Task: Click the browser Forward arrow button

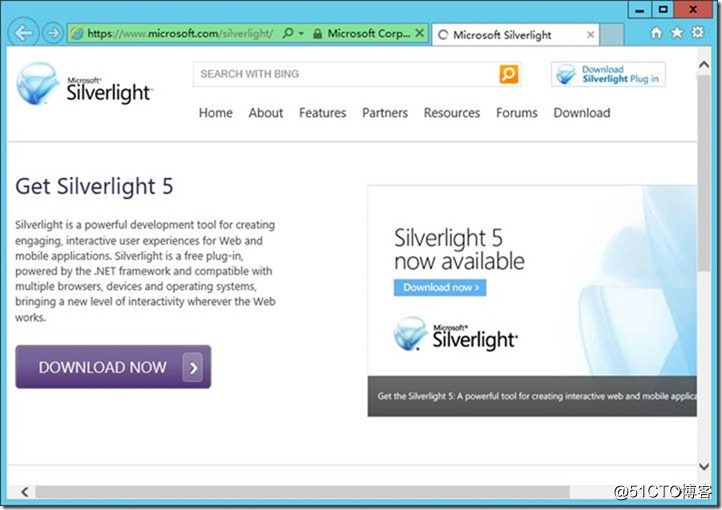Action: click(53, 33)
